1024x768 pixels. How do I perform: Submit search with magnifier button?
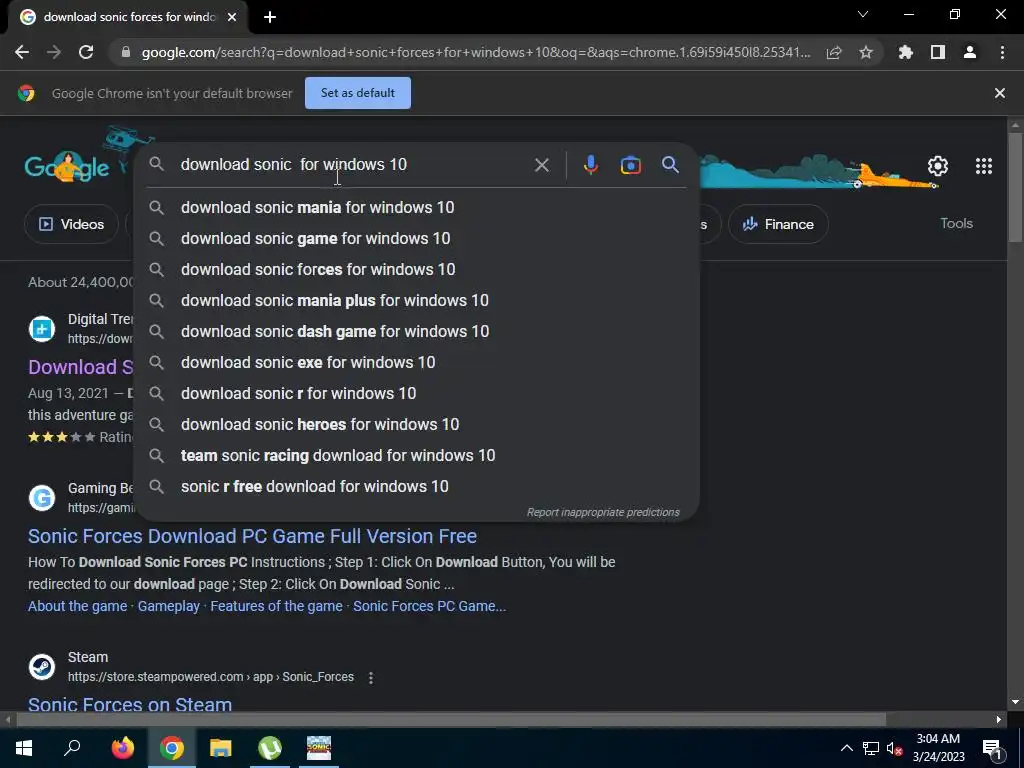point(670,165)
